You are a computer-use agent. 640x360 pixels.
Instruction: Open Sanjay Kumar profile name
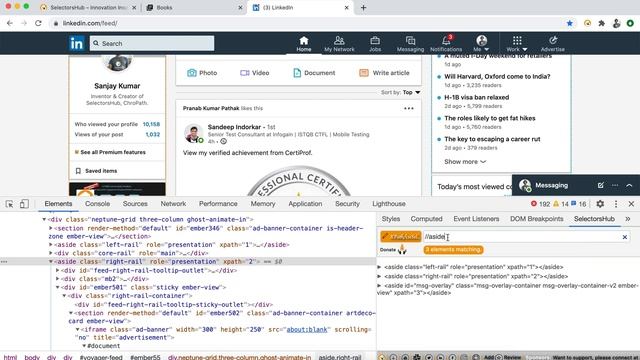click(117, 86)
